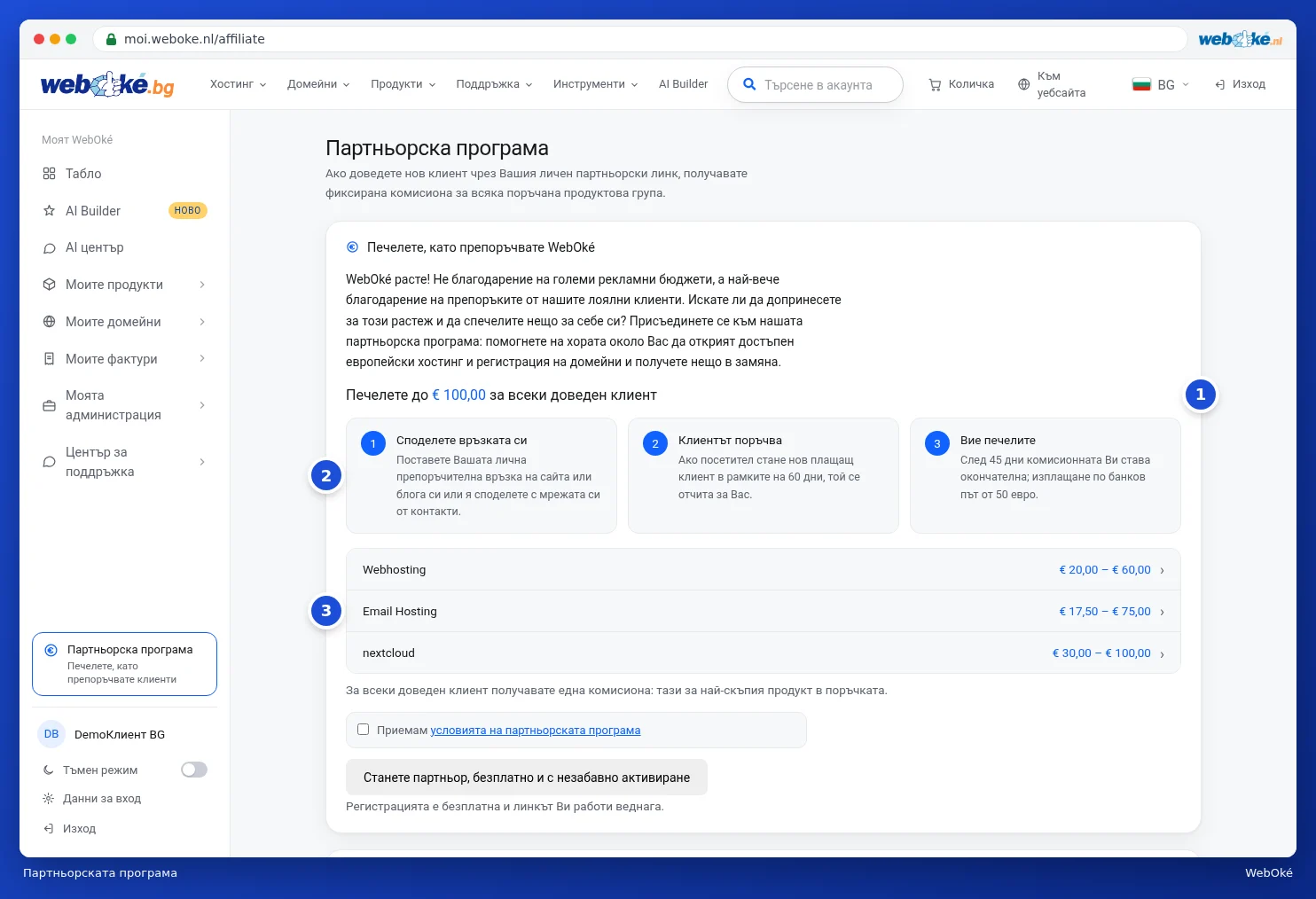The width and height of the screenshot is (1316, 899).
Task: Click the Bulgarian flag icon
Action: (1141, 84)
